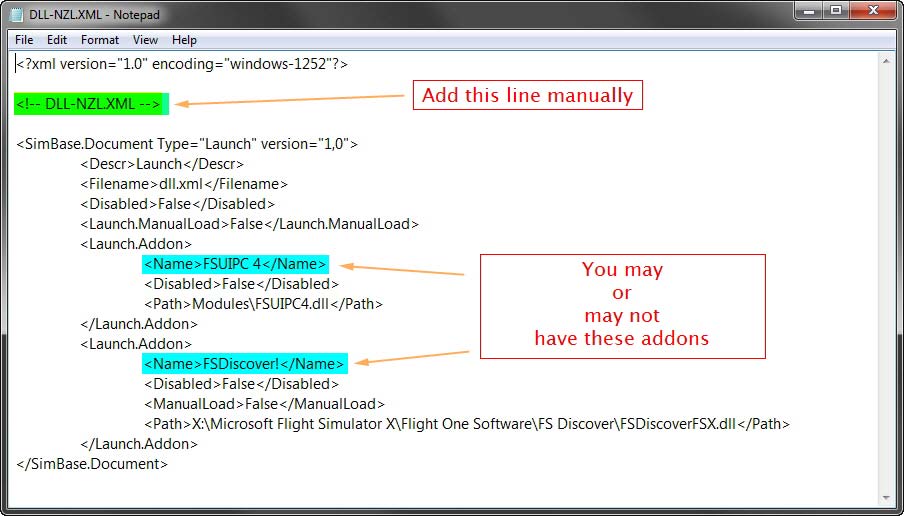Click the Notepad icon in title bar
904x516 pixels.
click(17, 14)
